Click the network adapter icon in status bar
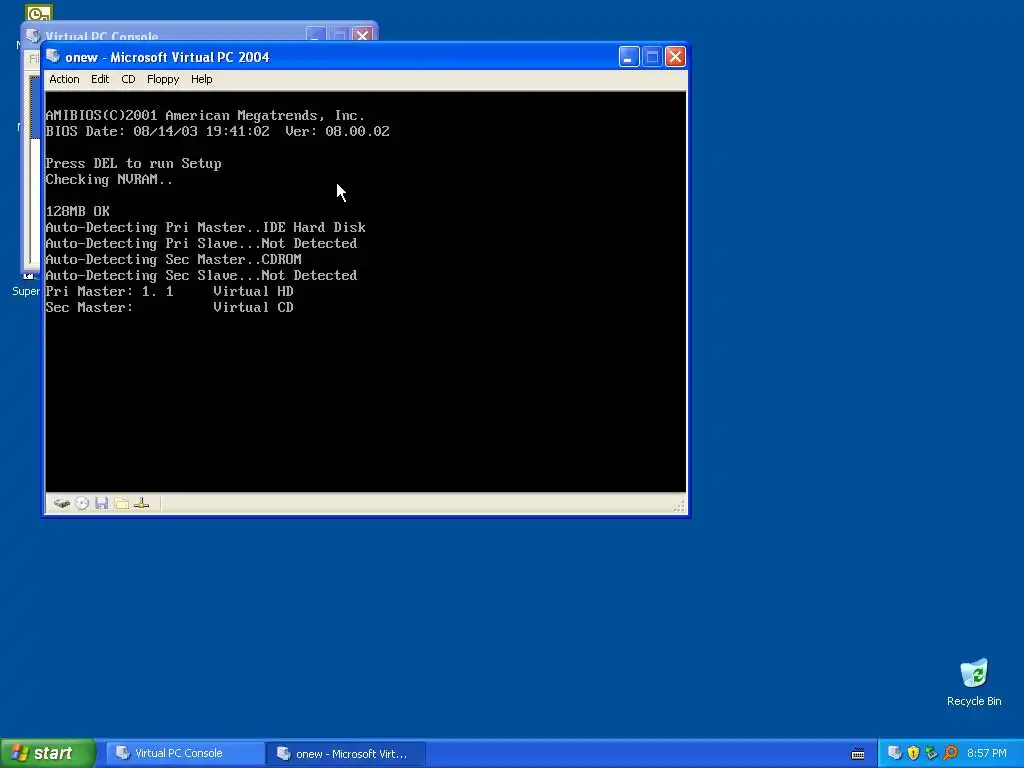 pyautogui.click(x=141, y=503)
